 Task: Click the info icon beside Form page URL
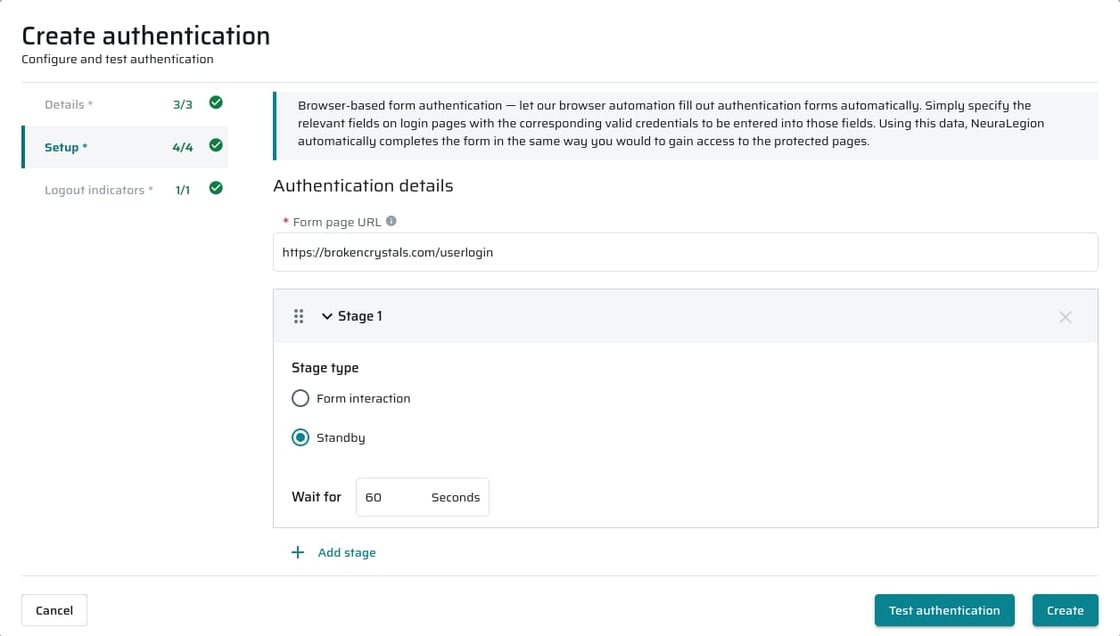coord(391,222)
